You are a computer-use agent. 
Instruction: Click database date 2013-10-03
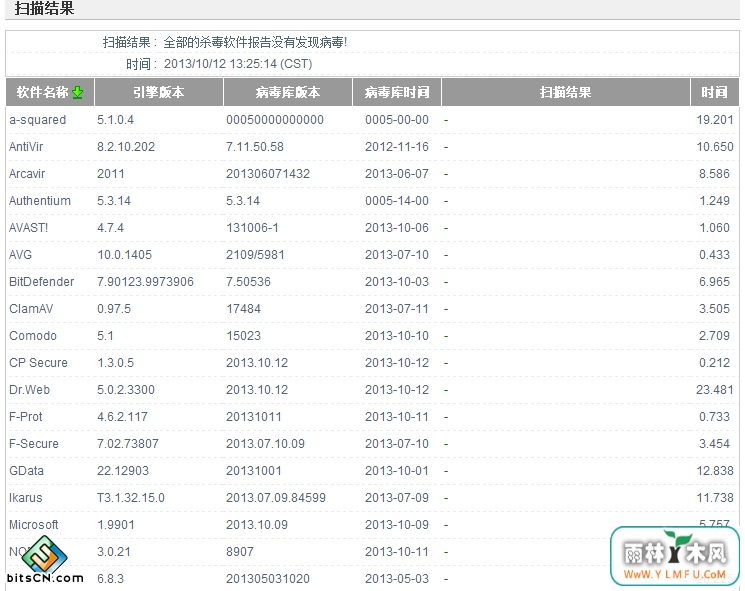point(397,282)
